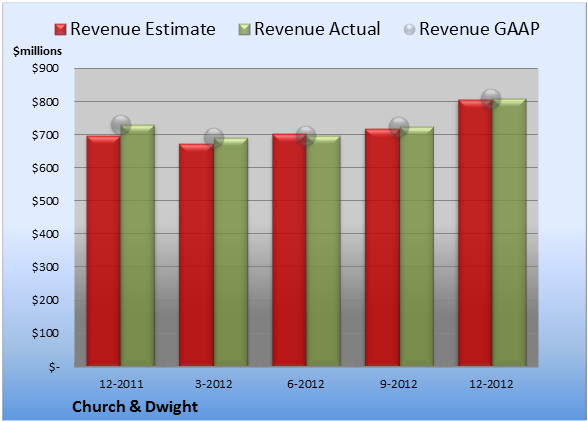588x422 pixels.
Task: Select the Revenue GAAP legend label
Action: [479, 29]
